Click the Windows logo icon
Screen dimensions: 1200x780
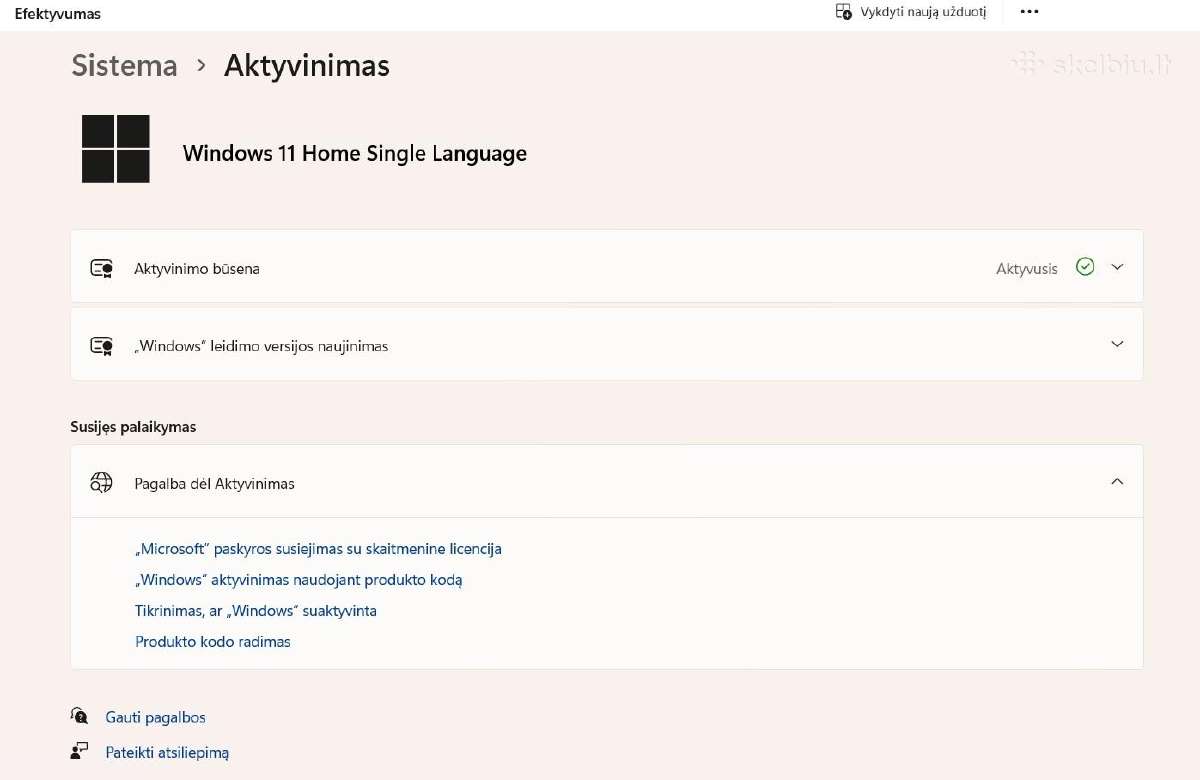[x=116, y=149]
